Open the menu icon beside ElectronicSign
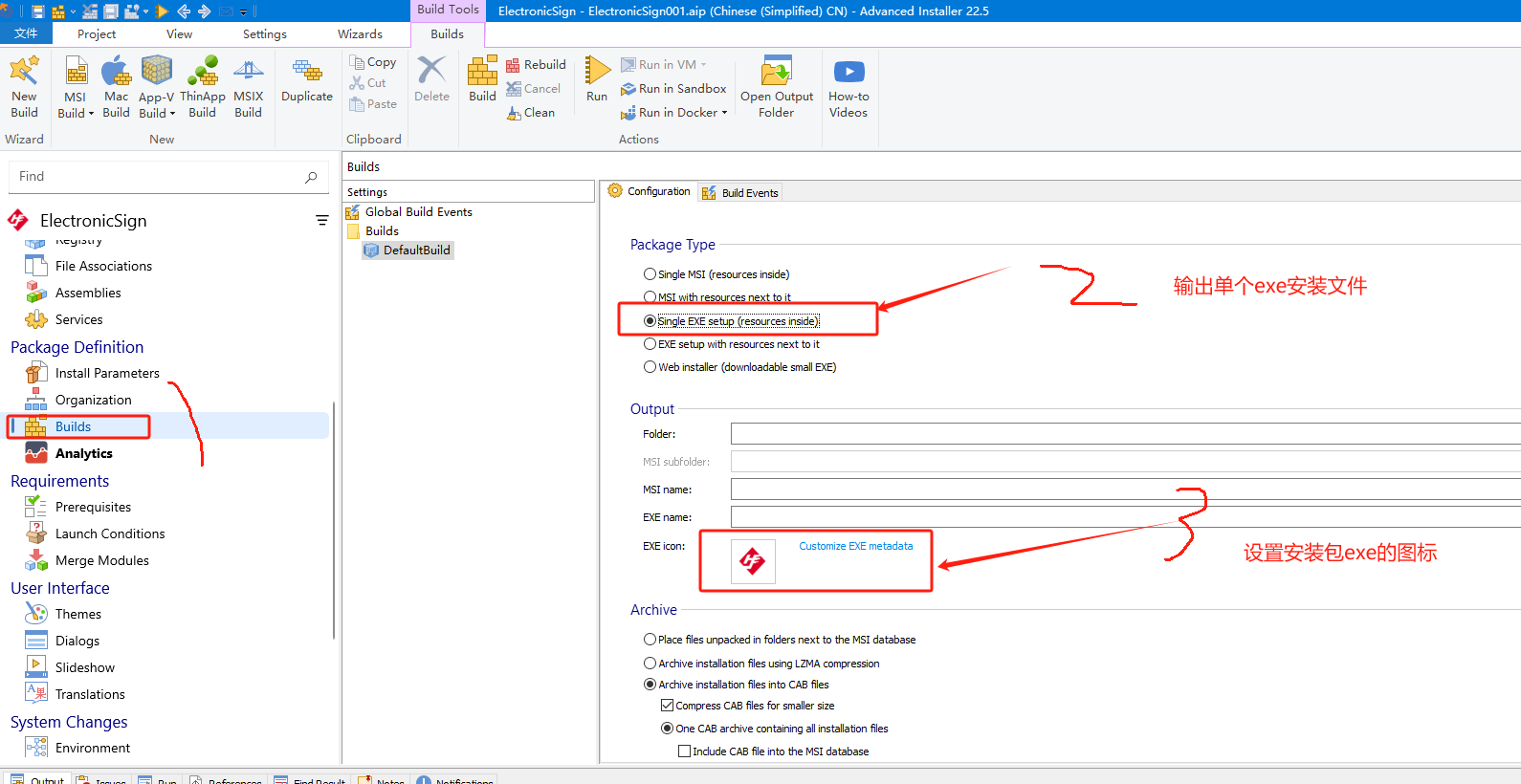Viewport: 1521px width, 784px height. (x=322, y=220)
